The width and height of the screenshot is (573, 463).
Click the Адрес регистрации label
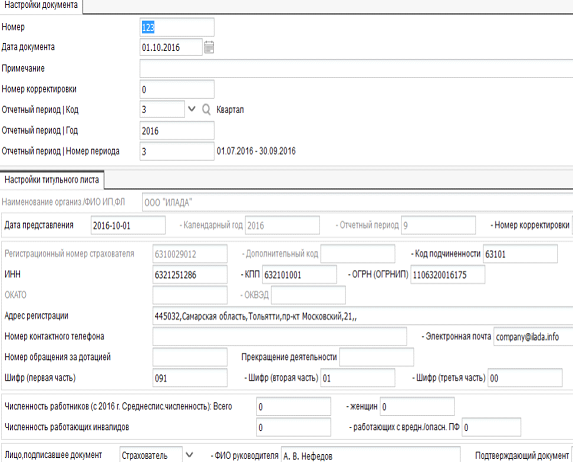click(36, 316)
